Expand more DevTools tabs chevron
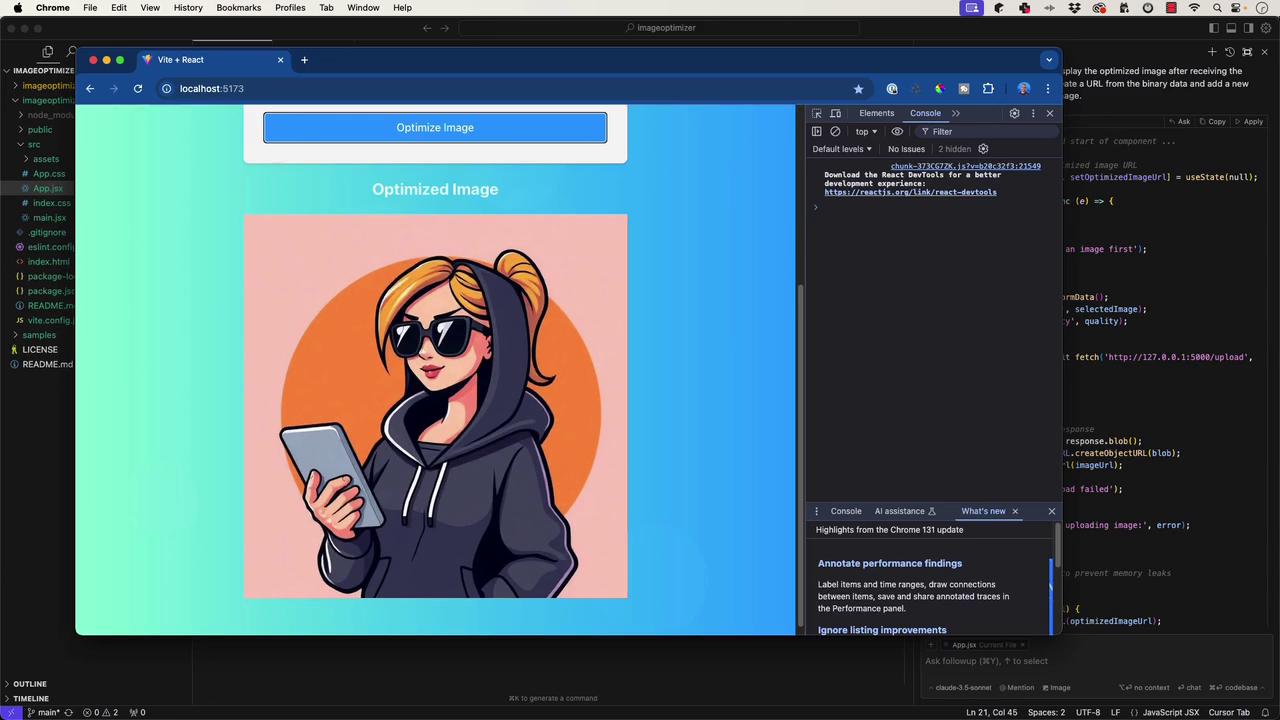 pos(956,114)
